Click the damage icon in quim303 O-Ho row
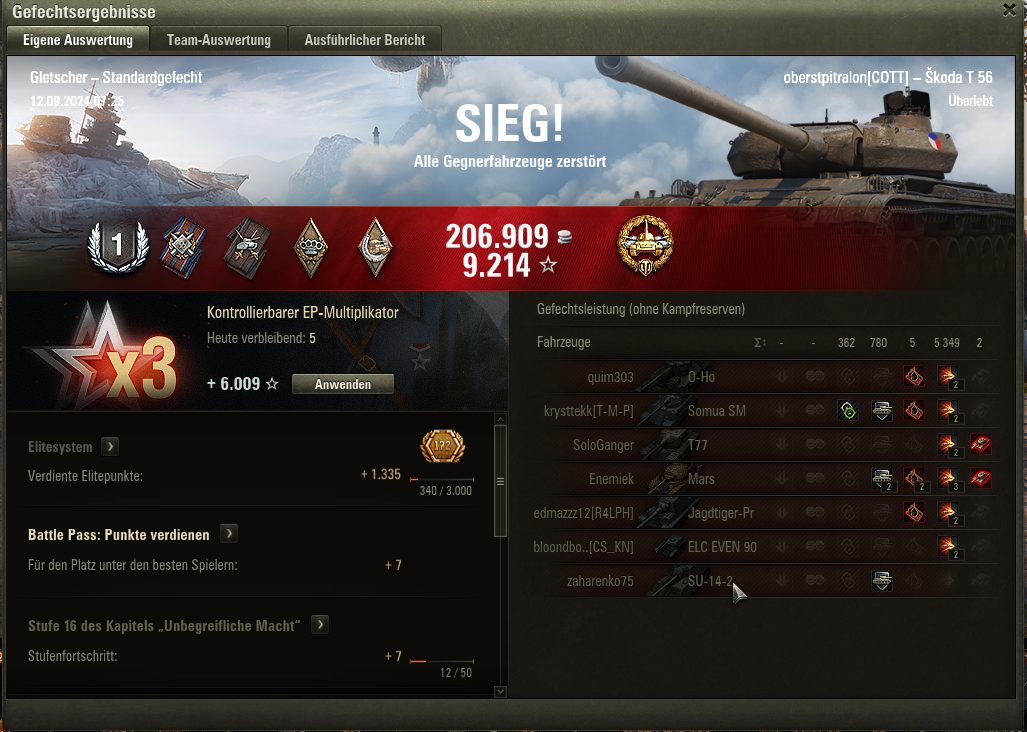The height and width of the screenshot is (732, 1027). point(947,376)
